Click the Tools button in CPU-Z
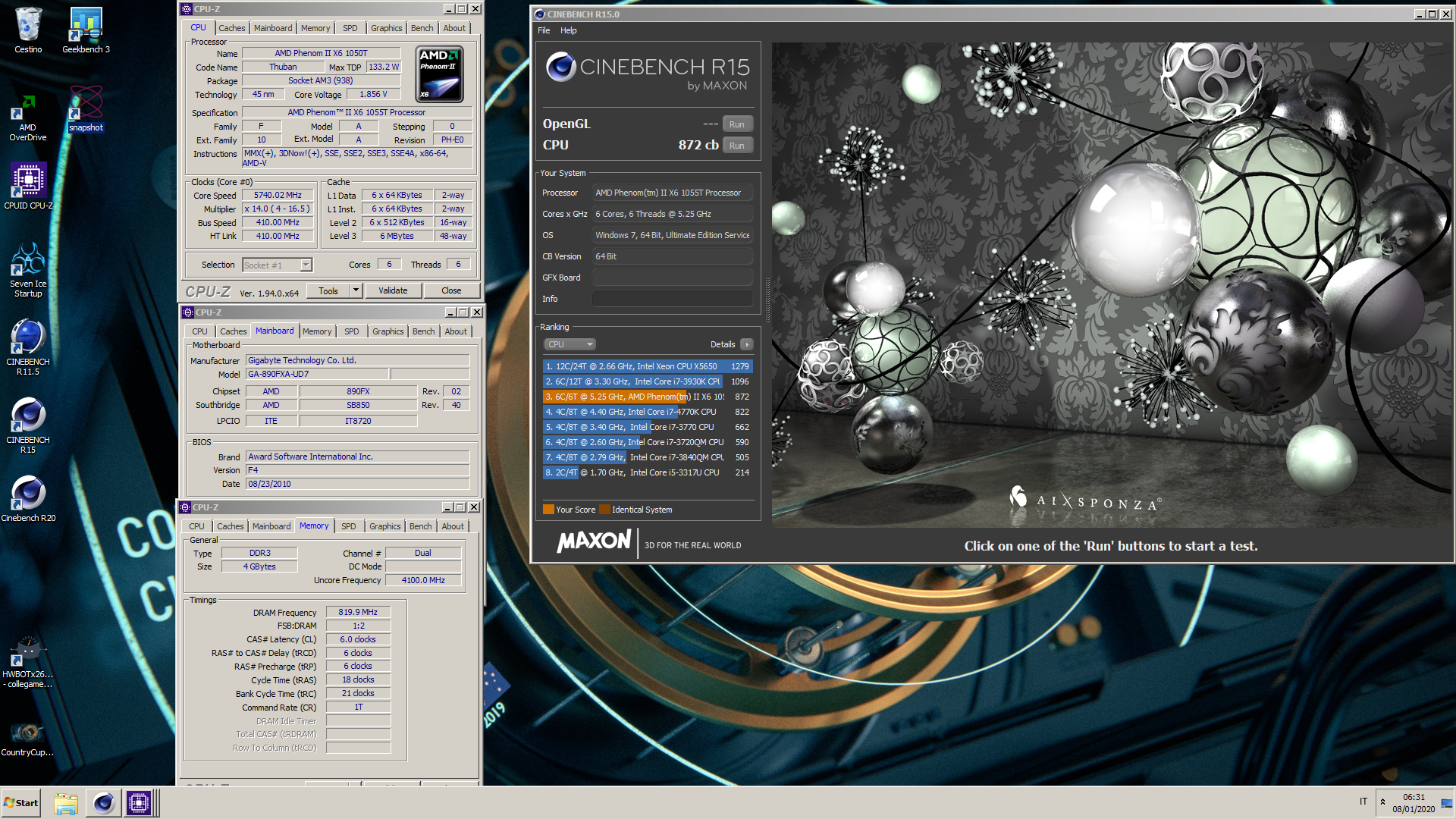 pyautogui.click(x=328, y=290)
